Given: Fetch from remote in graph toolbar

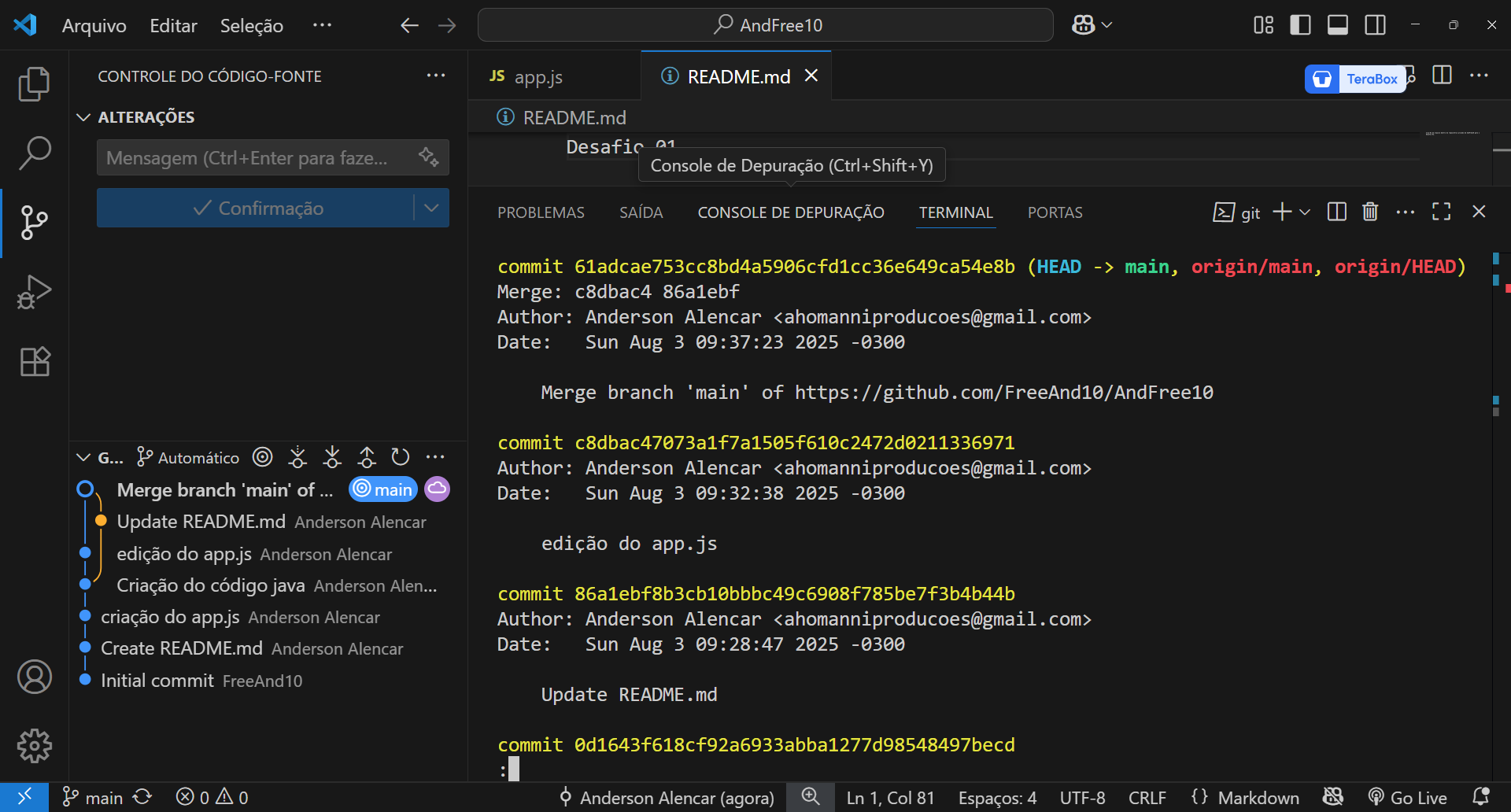Looking at the screenshot, I should 297,457.
